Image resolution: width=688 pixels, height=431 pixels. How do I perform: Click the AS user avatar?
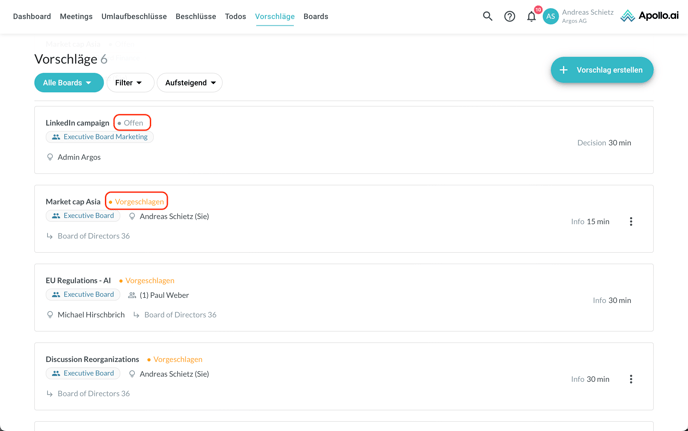tap(550, 16)
